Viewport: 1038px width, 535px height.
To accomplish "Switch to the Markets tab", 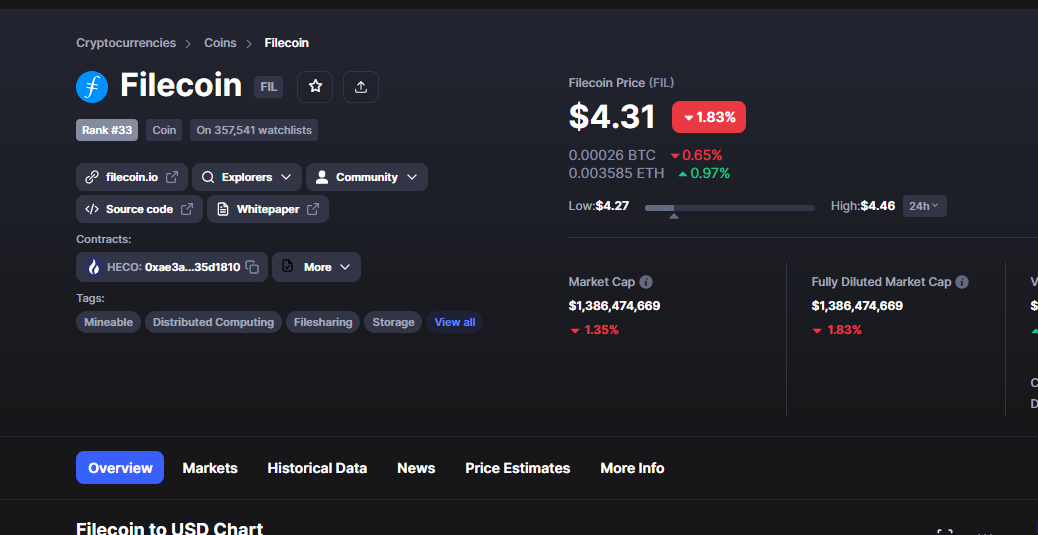I will point(210,468).
